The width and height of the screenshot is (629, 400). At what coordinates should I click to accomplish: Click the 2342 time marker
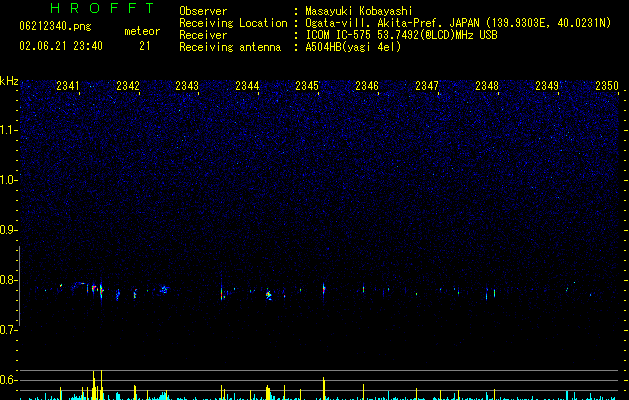pyautogui.click(x=128, y=86)
